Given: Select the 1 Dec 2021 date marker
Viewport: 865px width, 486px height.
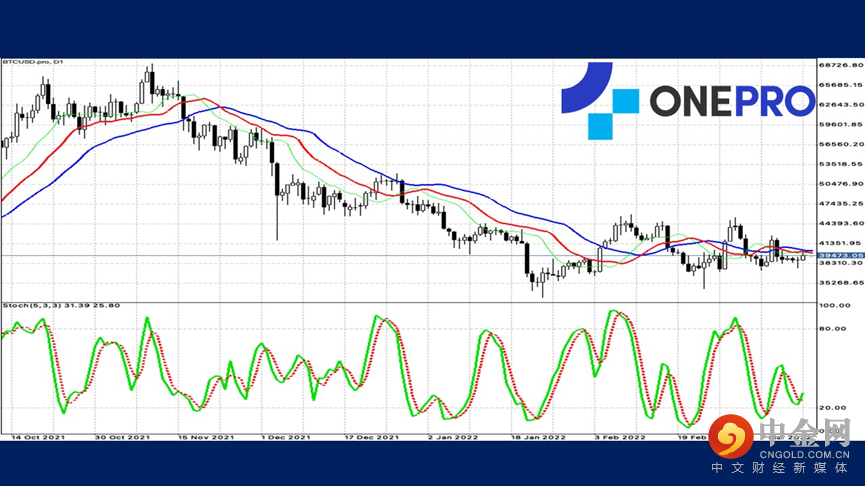Looking at the screenshot, I should point(286,437).
